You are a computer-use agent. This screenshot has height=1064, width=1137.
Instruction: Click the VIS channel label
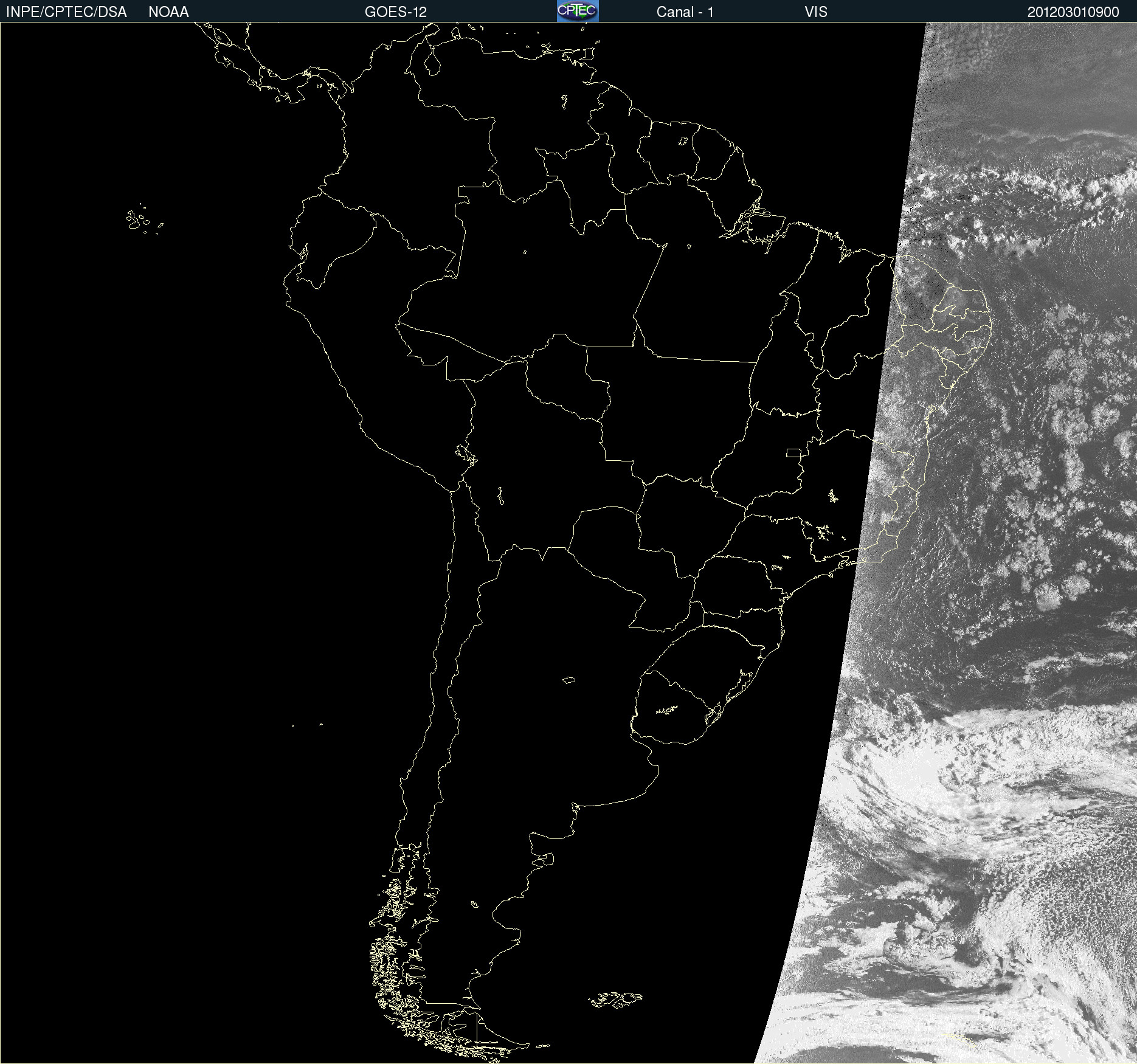click(816, 12)
